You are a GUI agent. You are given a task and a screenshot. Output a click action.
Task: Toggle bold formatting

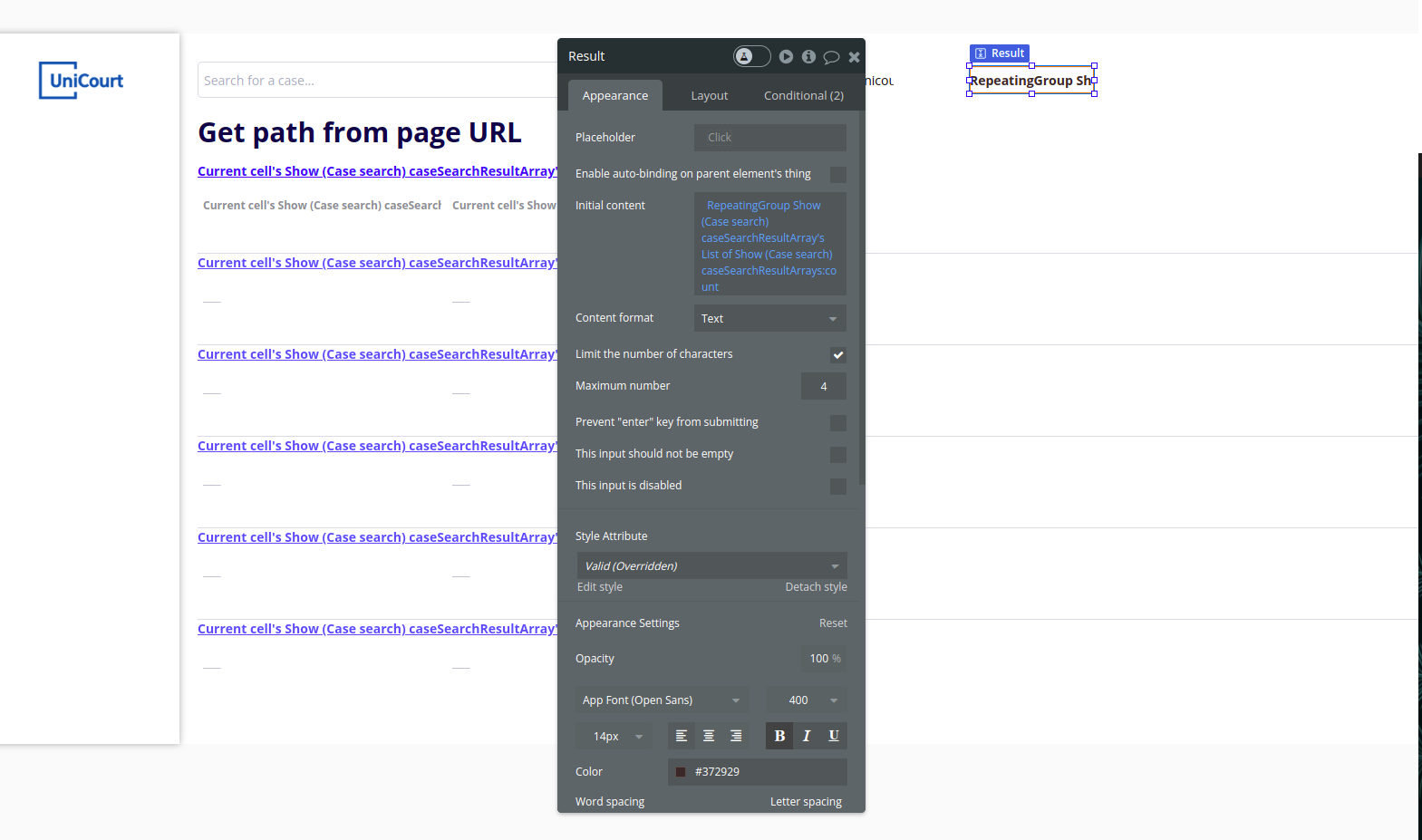779,736
